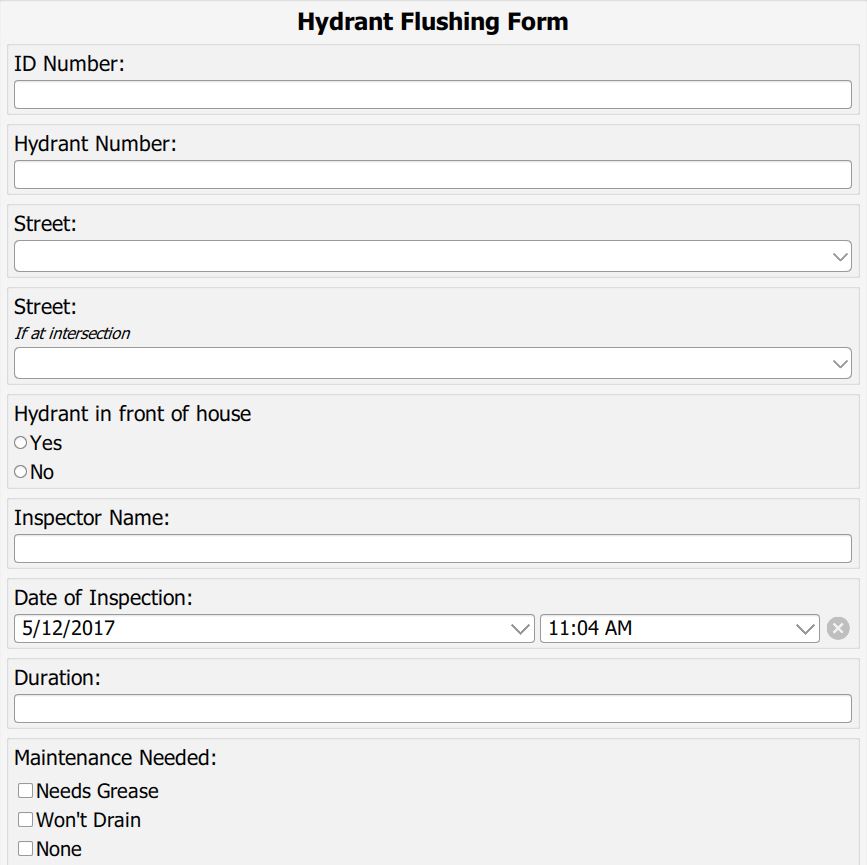The width and height of the screenshot is (867, 865).
Task: Open the inspection time dropdown
Action: tap(806, 629)
